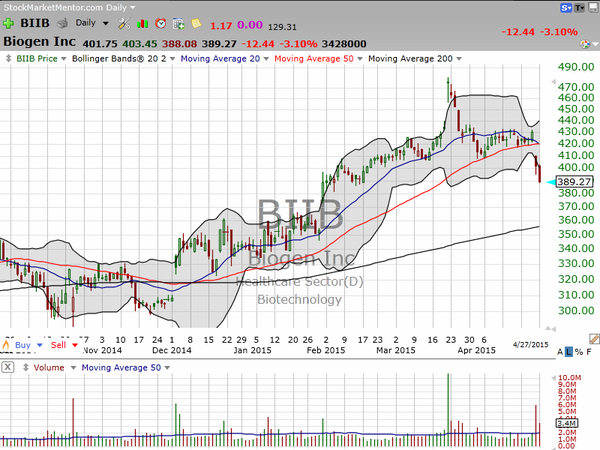Open the Volume indicator dropdown arrow

73,368
